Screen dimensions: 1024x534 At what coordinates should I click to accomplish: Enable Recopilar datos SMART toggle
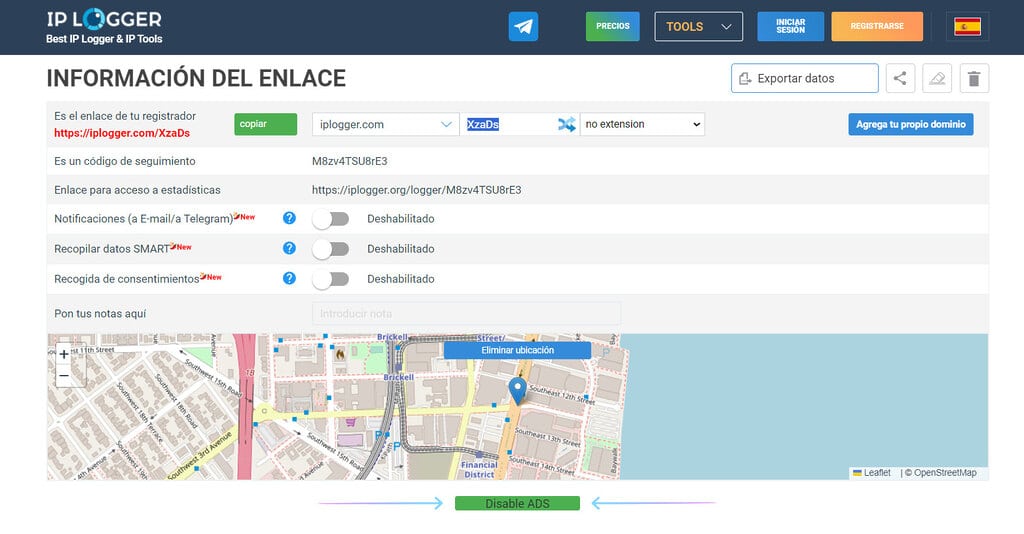coord(330,249)
